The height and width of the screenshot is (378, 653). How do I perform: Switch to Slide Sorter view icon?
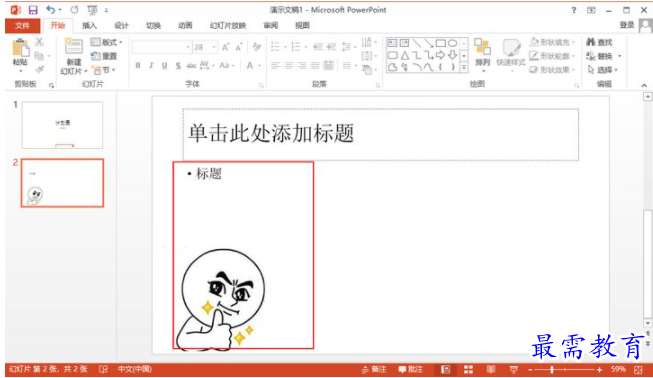pyautogui.click(x=469, y=369)
